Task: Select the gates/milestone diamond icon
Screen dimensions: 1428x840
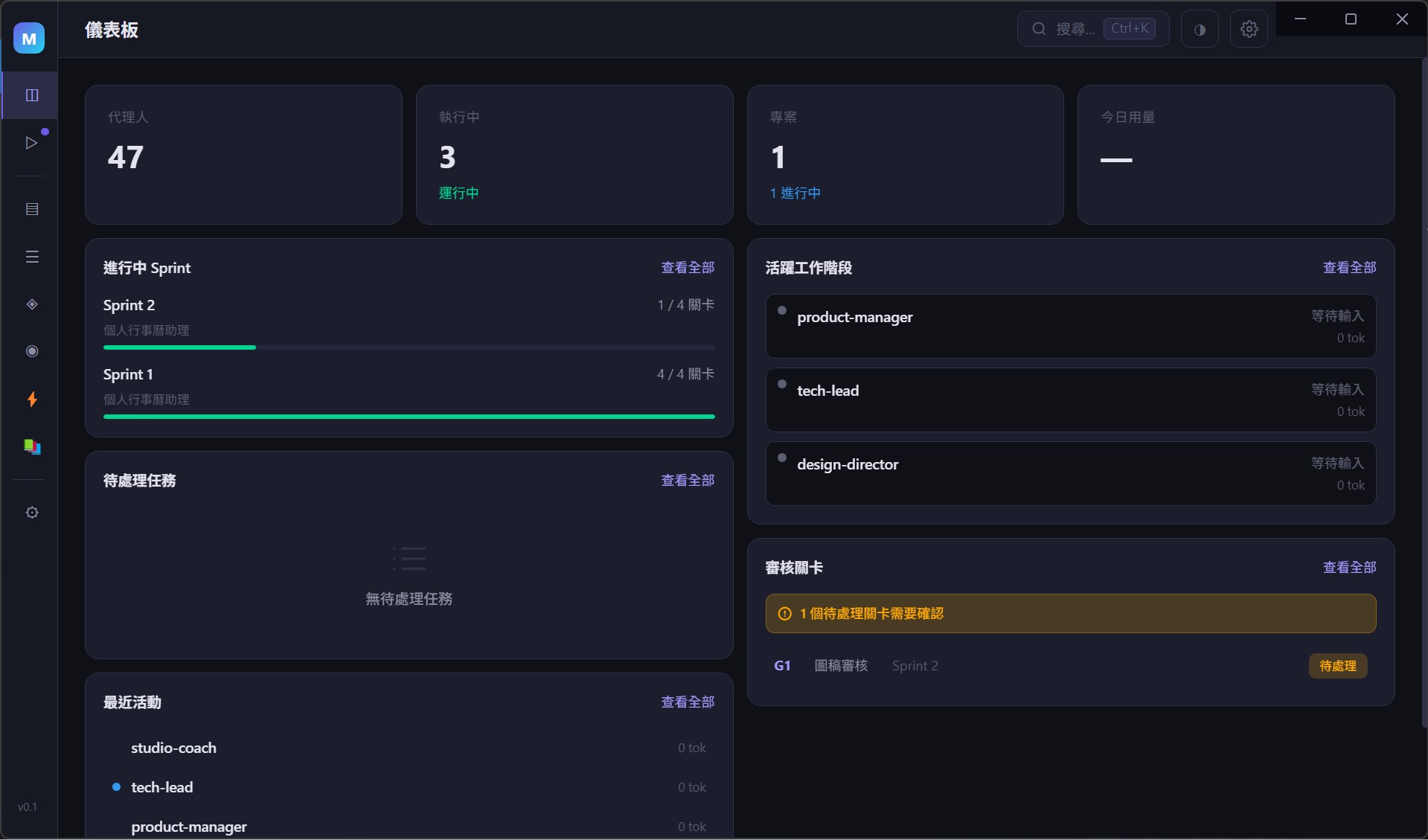Action: click(32, 304)
